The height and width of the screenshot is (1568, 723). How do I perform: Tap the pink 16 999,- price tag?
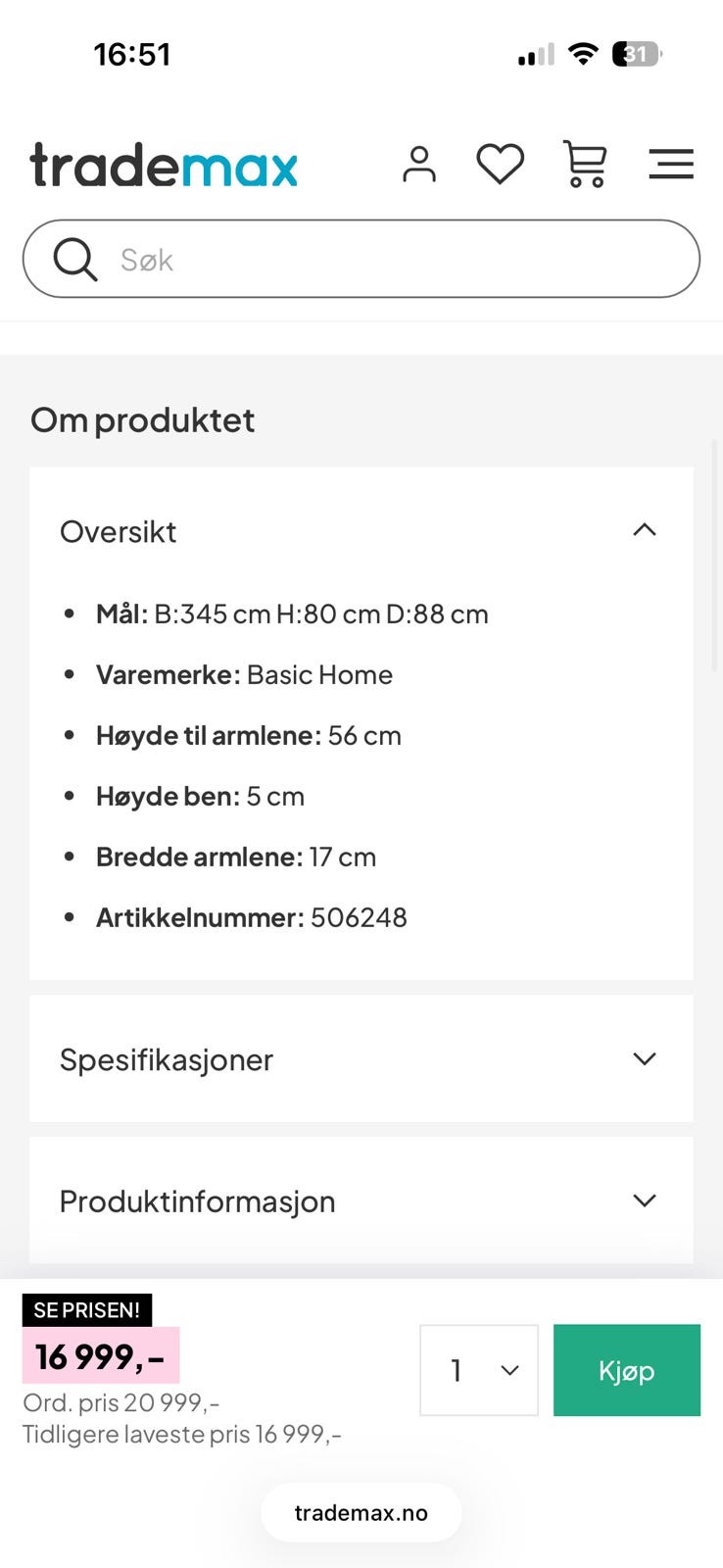(101, 1356)
